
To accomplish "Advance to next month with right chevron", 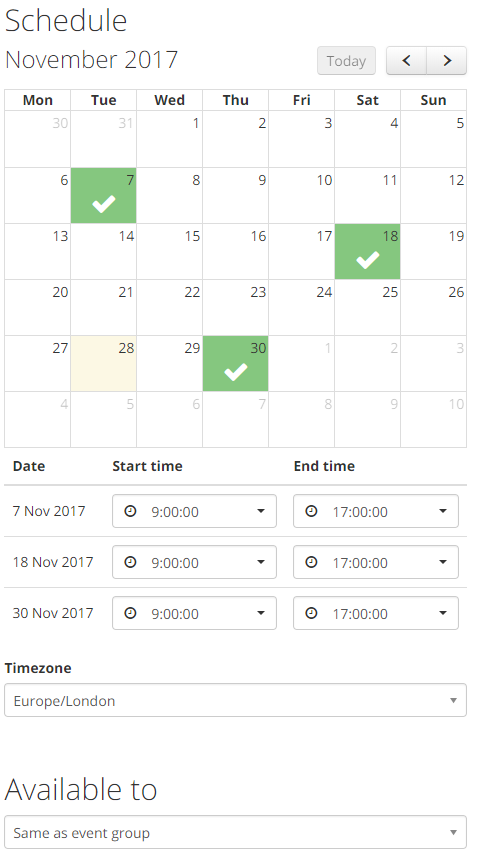I will (x=447, y=60).
